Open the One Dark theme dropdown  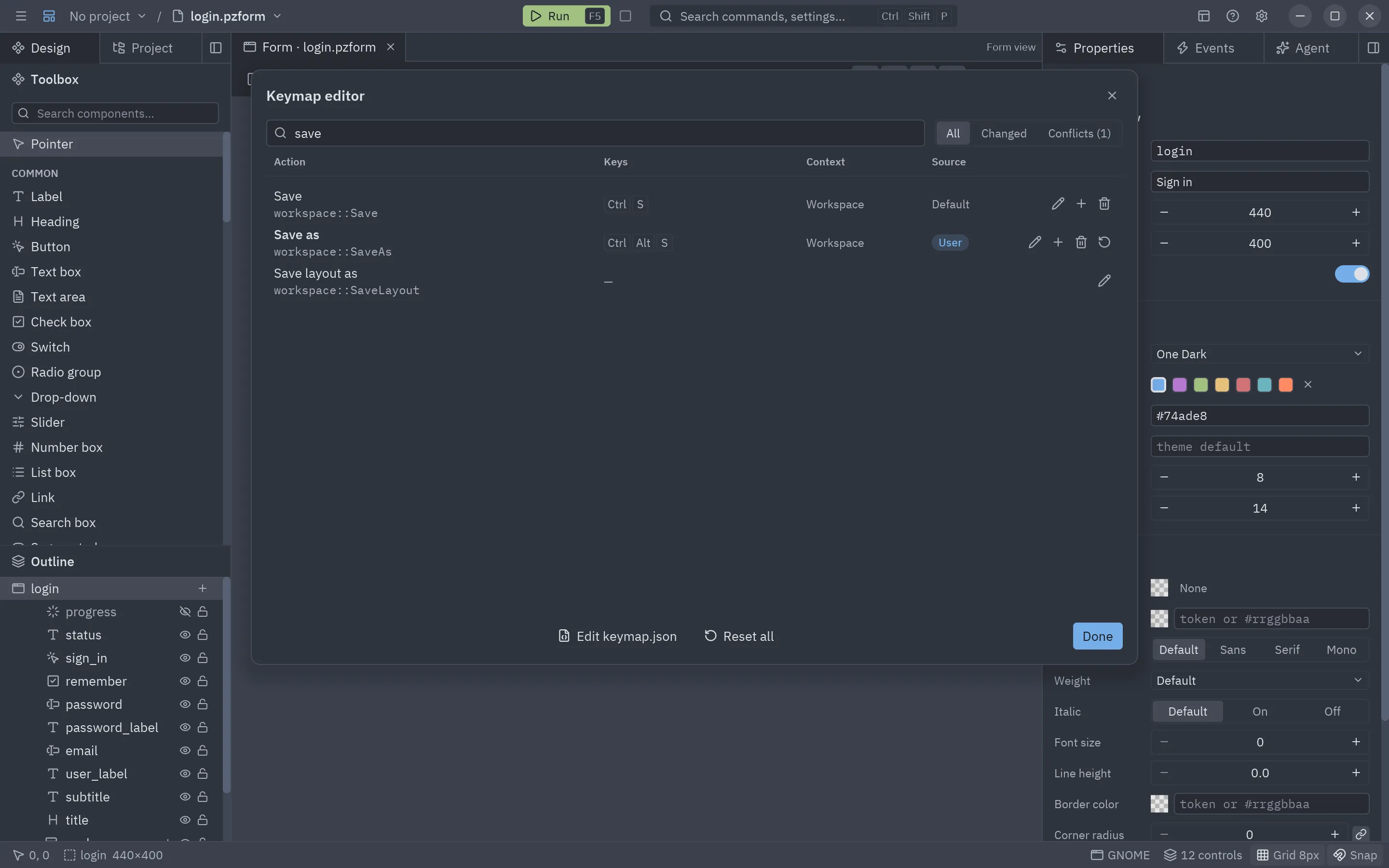click(x=1259, y=354)
